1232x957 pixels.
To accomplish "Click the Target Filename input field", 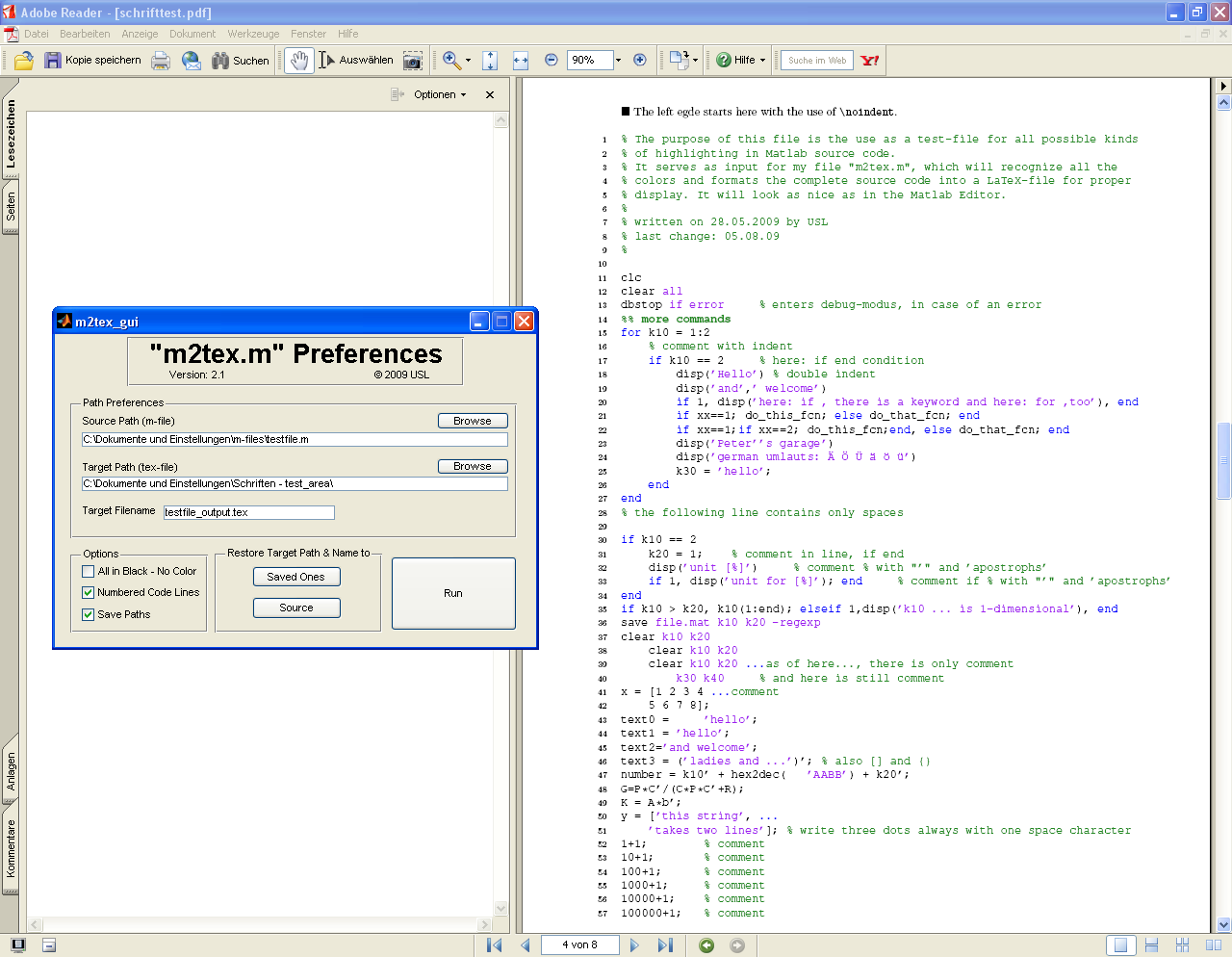I will tap(249, 512).
